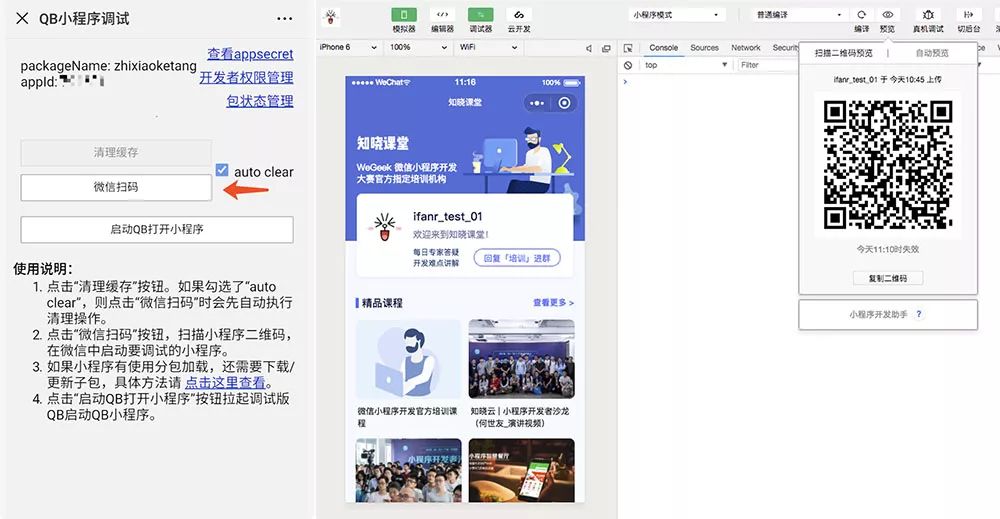Screen dimensions: 1000x519
Task: Mute the simulator with the speaker icon
Action: tap(589, 48)
